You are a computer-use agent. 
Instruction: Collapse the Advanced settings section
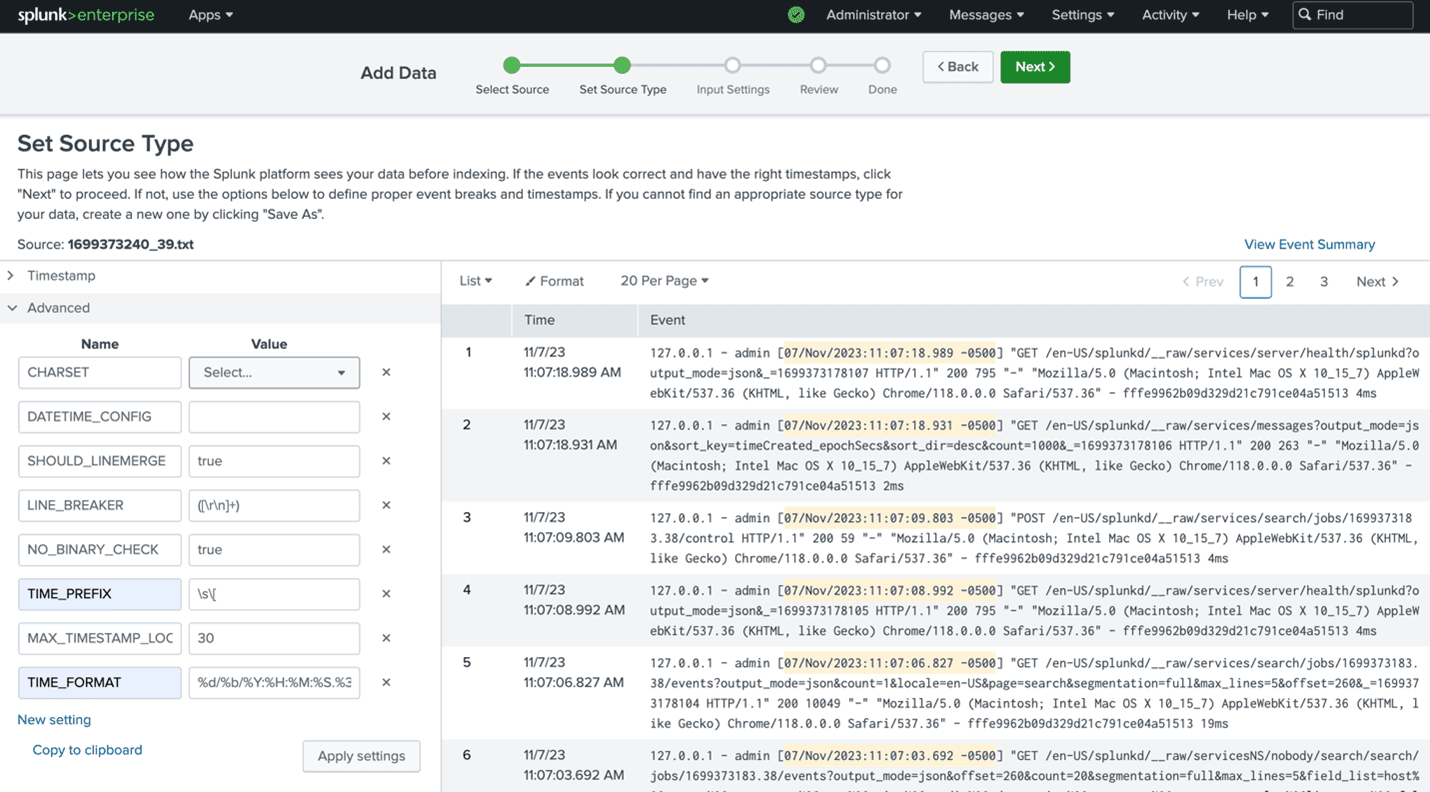12,308
